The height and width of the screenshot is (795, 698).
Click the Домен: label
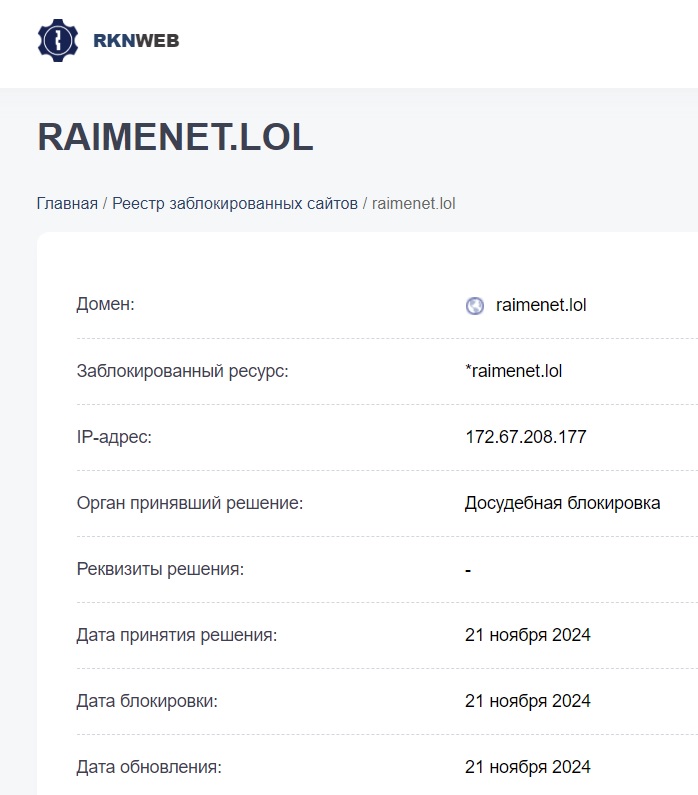pyautogui.click(x=105, y=304)
